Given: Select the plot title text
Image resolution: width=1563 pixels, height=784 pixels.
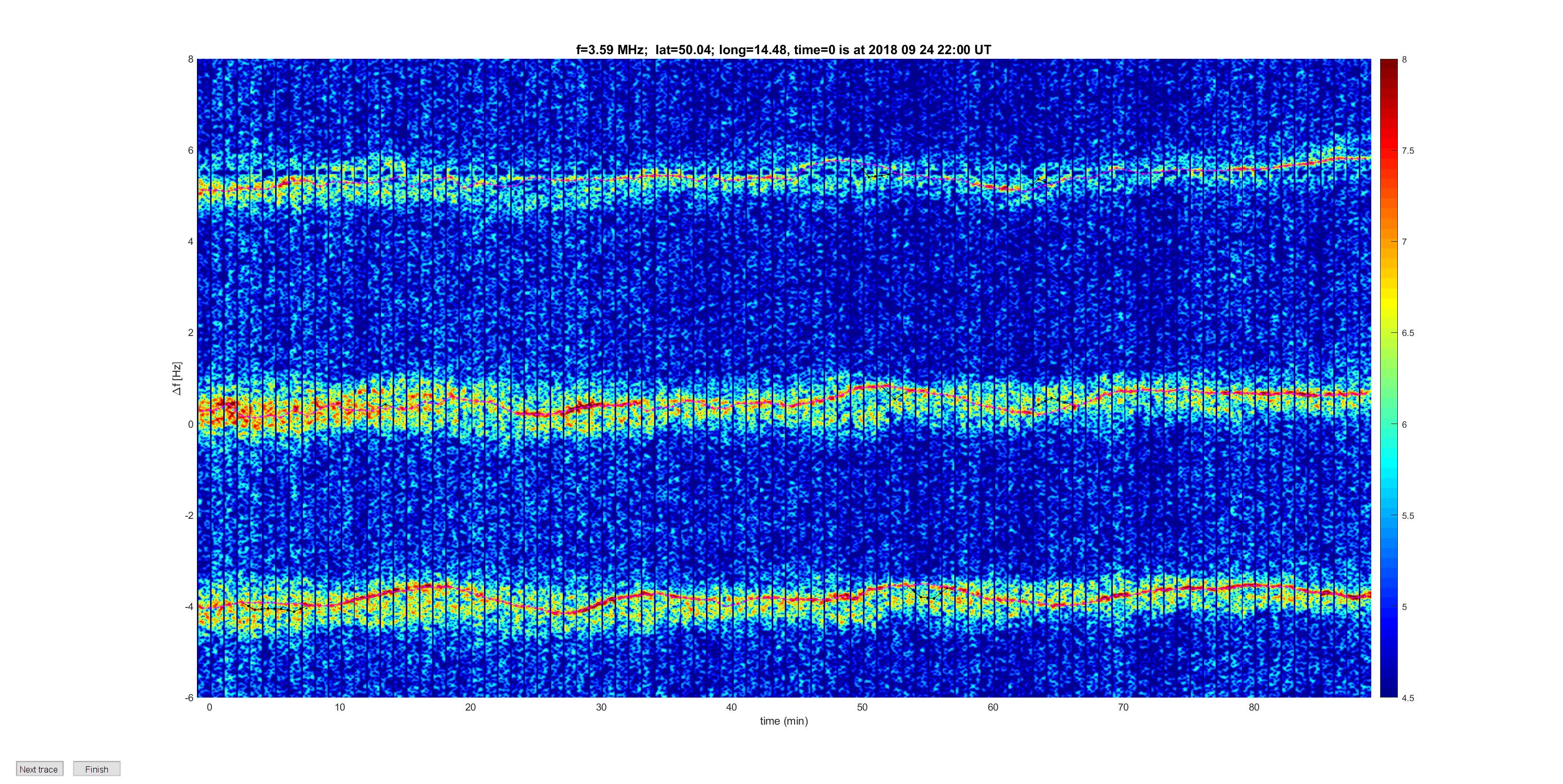Looking at the screenshot, I should 783,50.
